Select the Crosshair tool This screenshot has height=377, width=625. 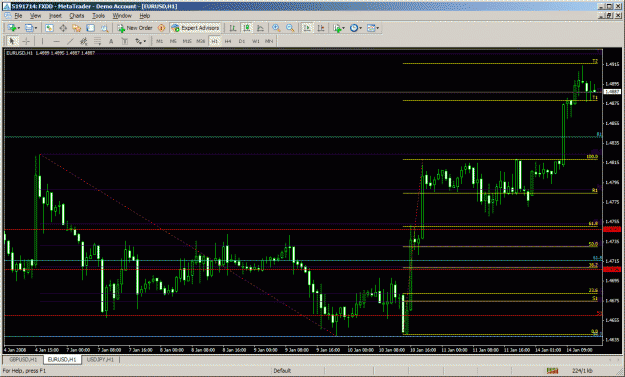26,41
